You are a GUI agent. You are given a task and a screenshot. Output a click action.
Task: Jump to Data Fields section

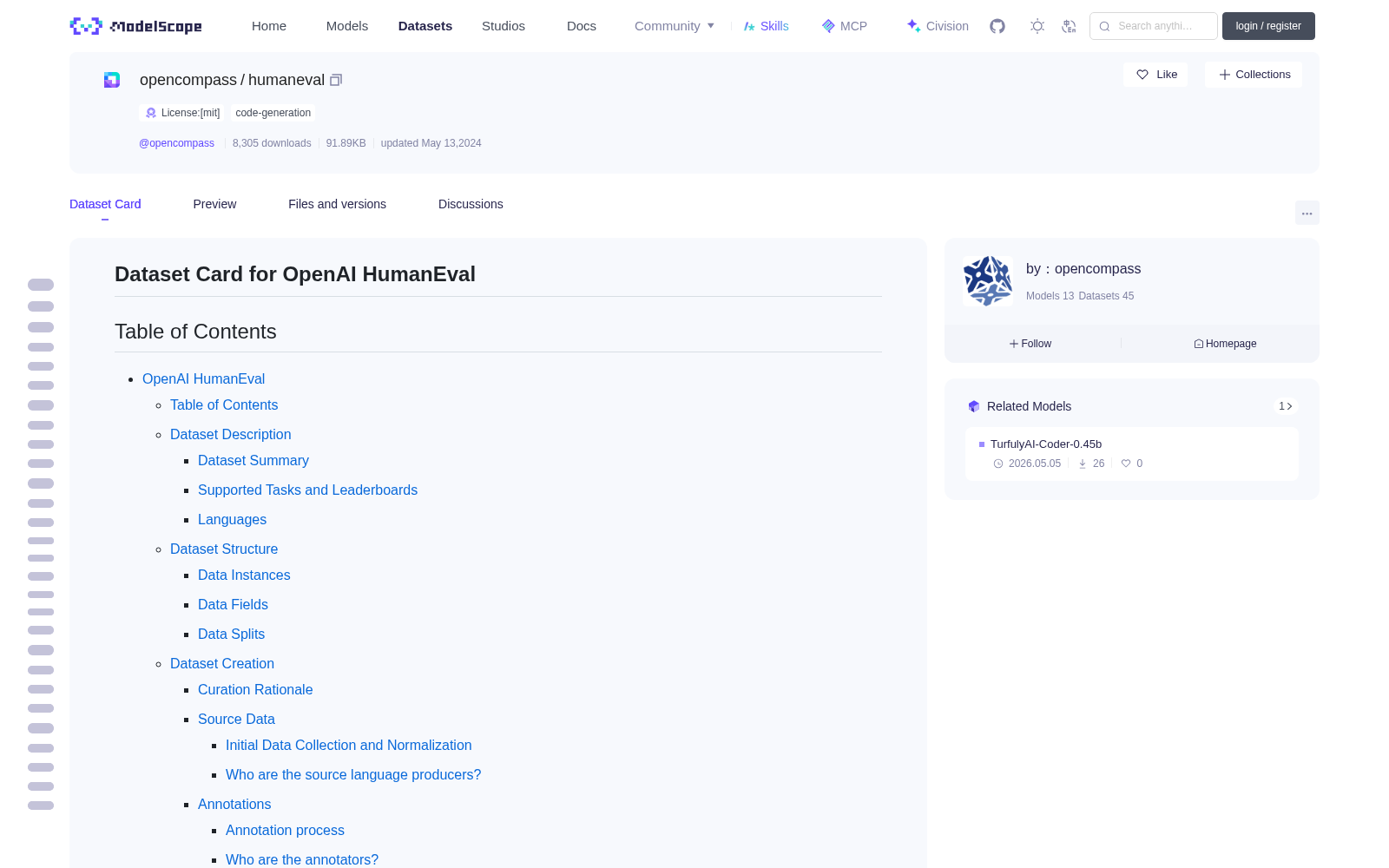click(x=233, y=604)
